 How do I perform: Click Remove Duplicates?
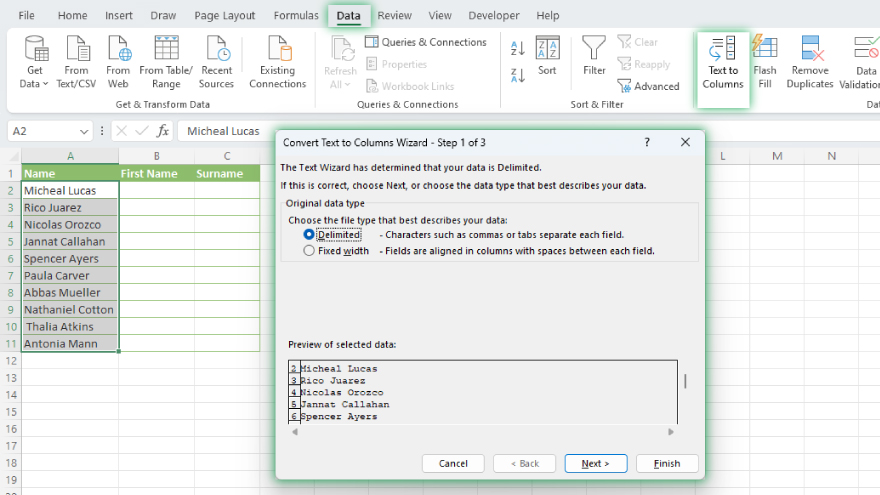(810, 62)
